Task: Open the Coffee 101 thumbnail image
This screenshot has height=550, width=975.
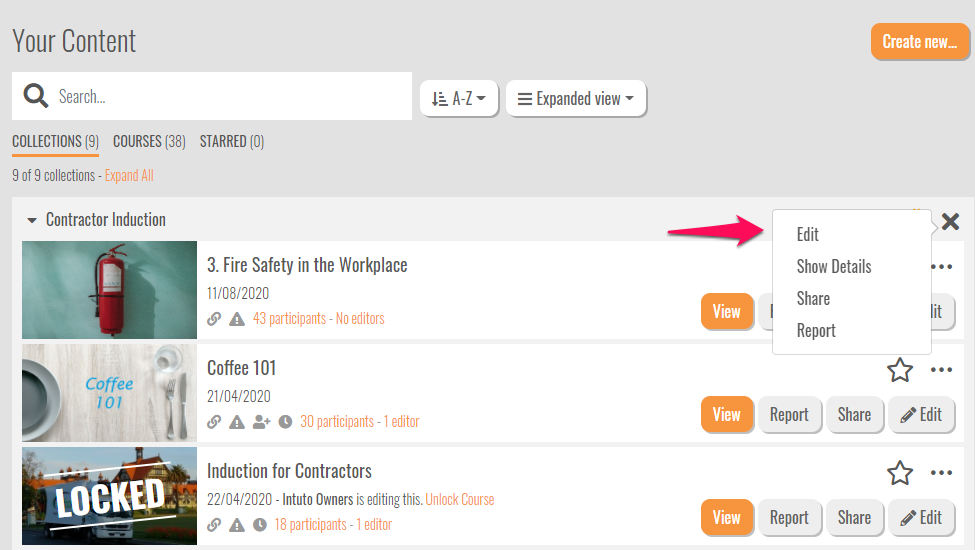Action: 109,393
